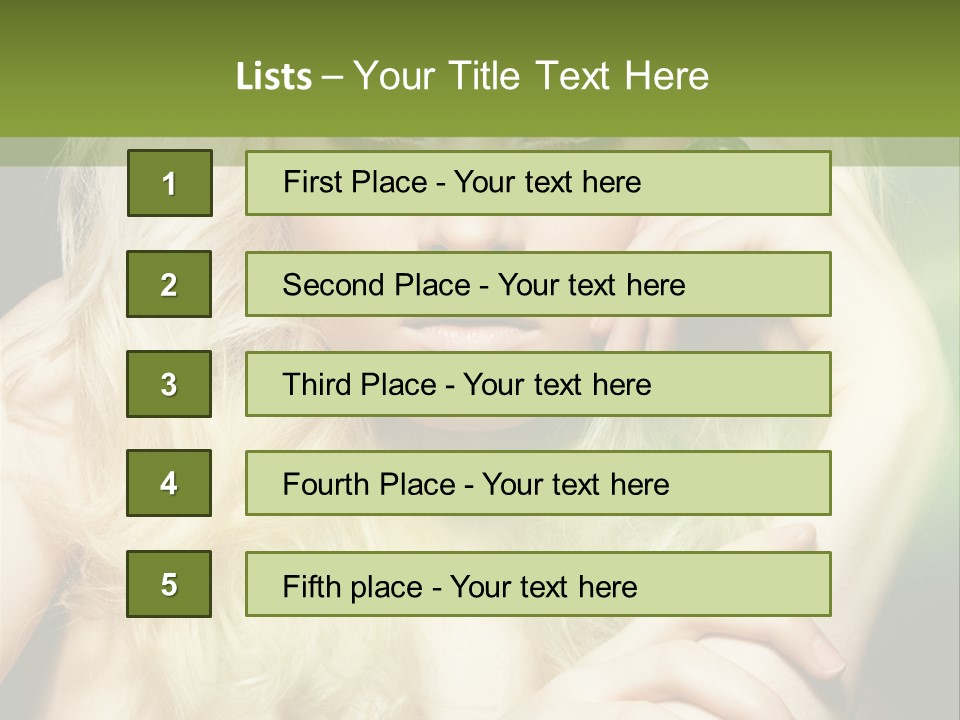Select the Fifth place text bar
960x720 pixels.
538,584
